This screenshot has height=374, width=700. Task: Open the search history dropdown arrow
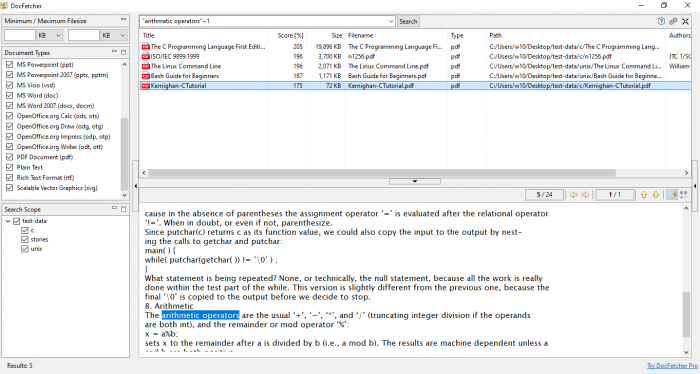[x=391, y=21]
